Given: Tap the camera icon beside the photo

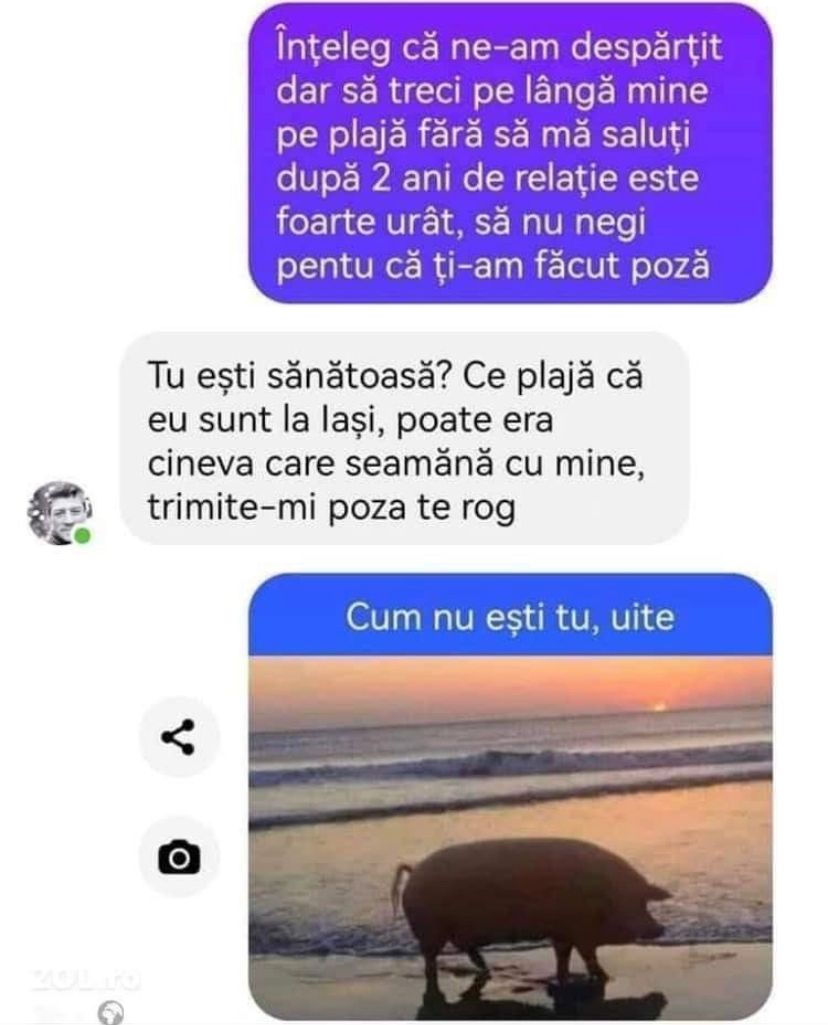Looking at the screenshot, I should pos(178,857).
